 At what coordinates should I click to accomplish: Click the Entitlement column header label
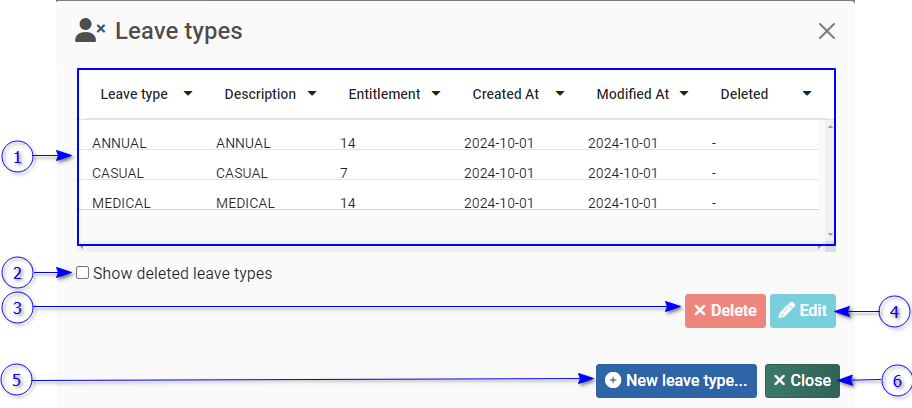(x=384, y=94)
